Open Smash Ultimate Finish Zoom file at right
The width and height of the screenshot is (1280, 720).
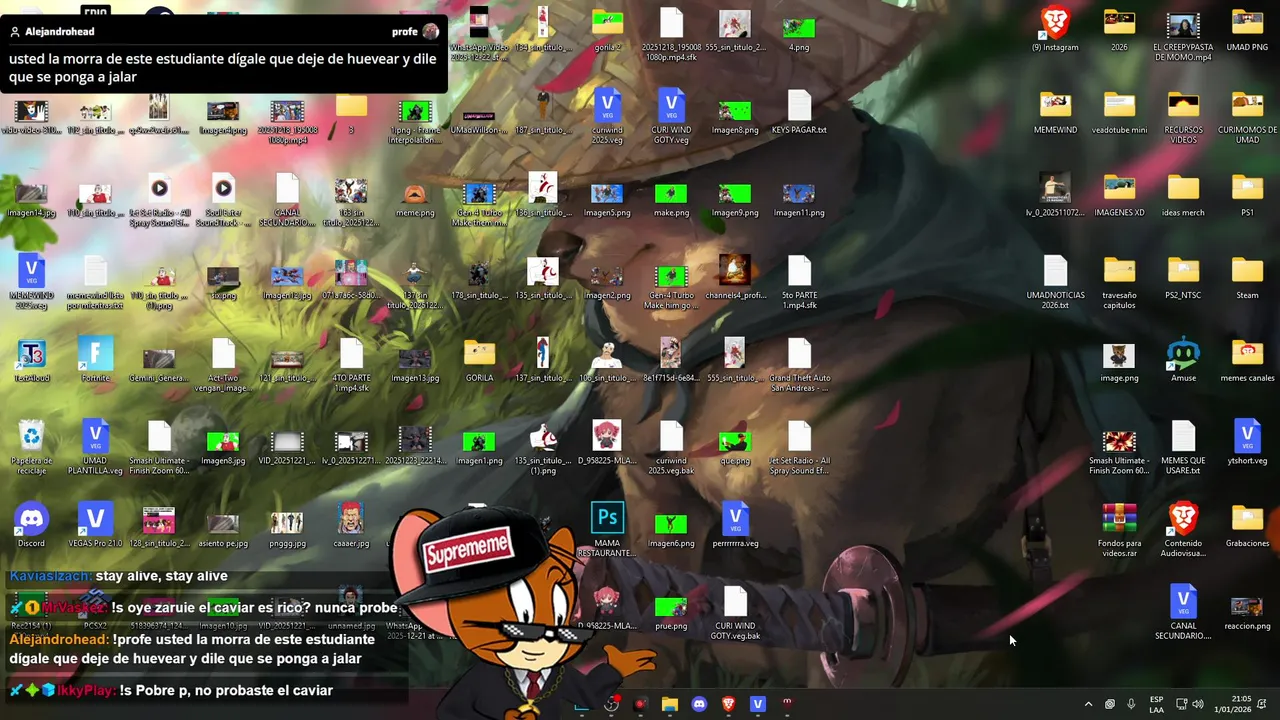(1119, 450)
